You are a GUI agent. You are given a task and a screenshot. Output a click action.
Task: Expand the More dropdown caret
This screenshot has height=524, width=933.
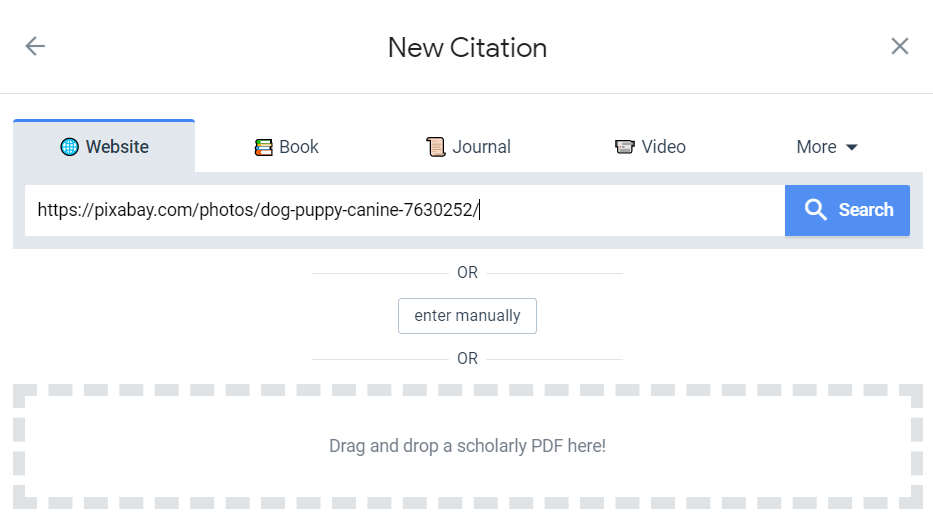[x=851, y=148]
